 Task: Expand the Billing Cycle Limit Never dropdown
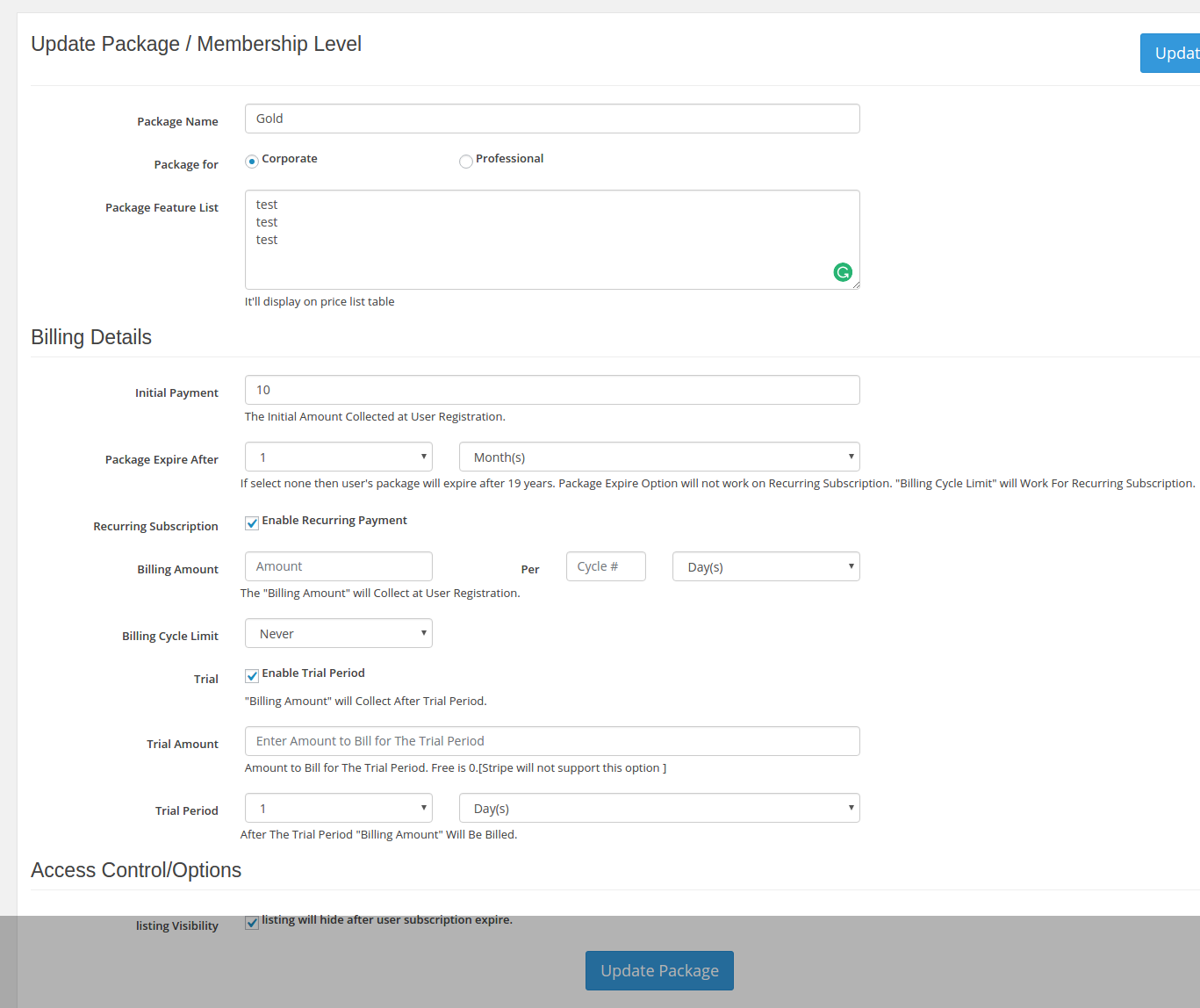(x=339, y=633)
